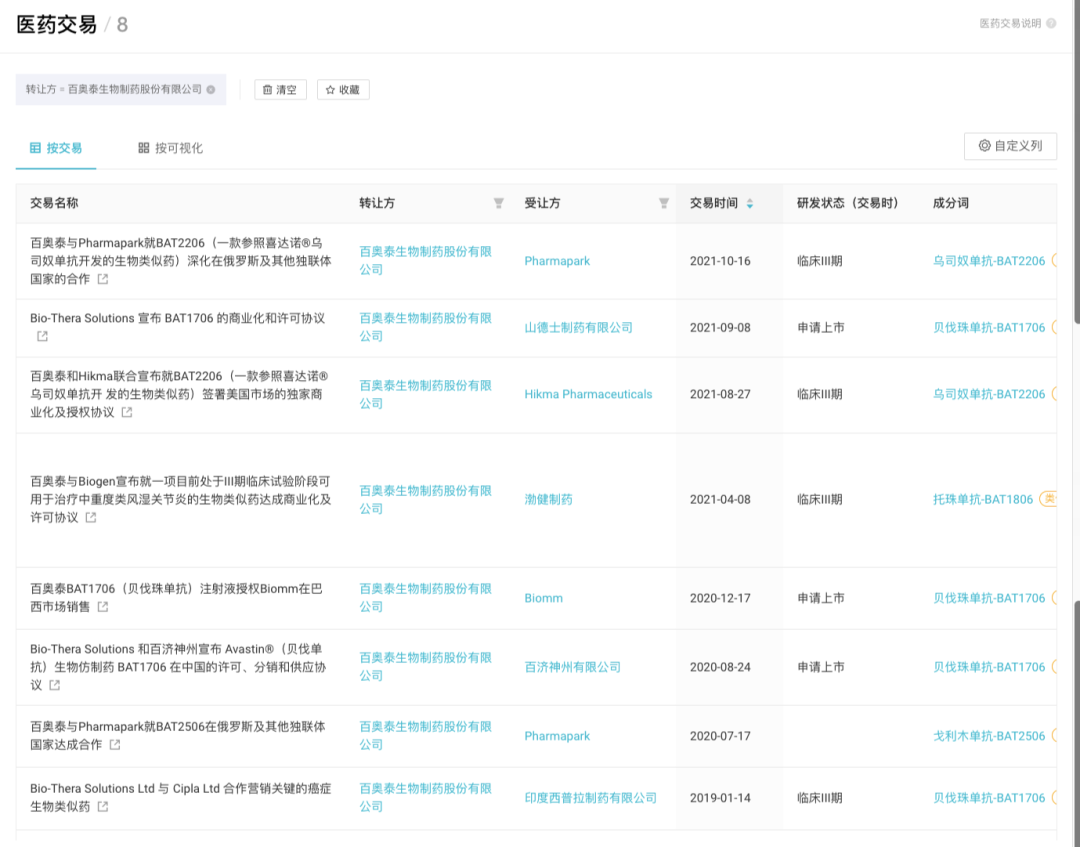Open 渤健制药 link
This screenshot has width=1080, height=847.
548,499
